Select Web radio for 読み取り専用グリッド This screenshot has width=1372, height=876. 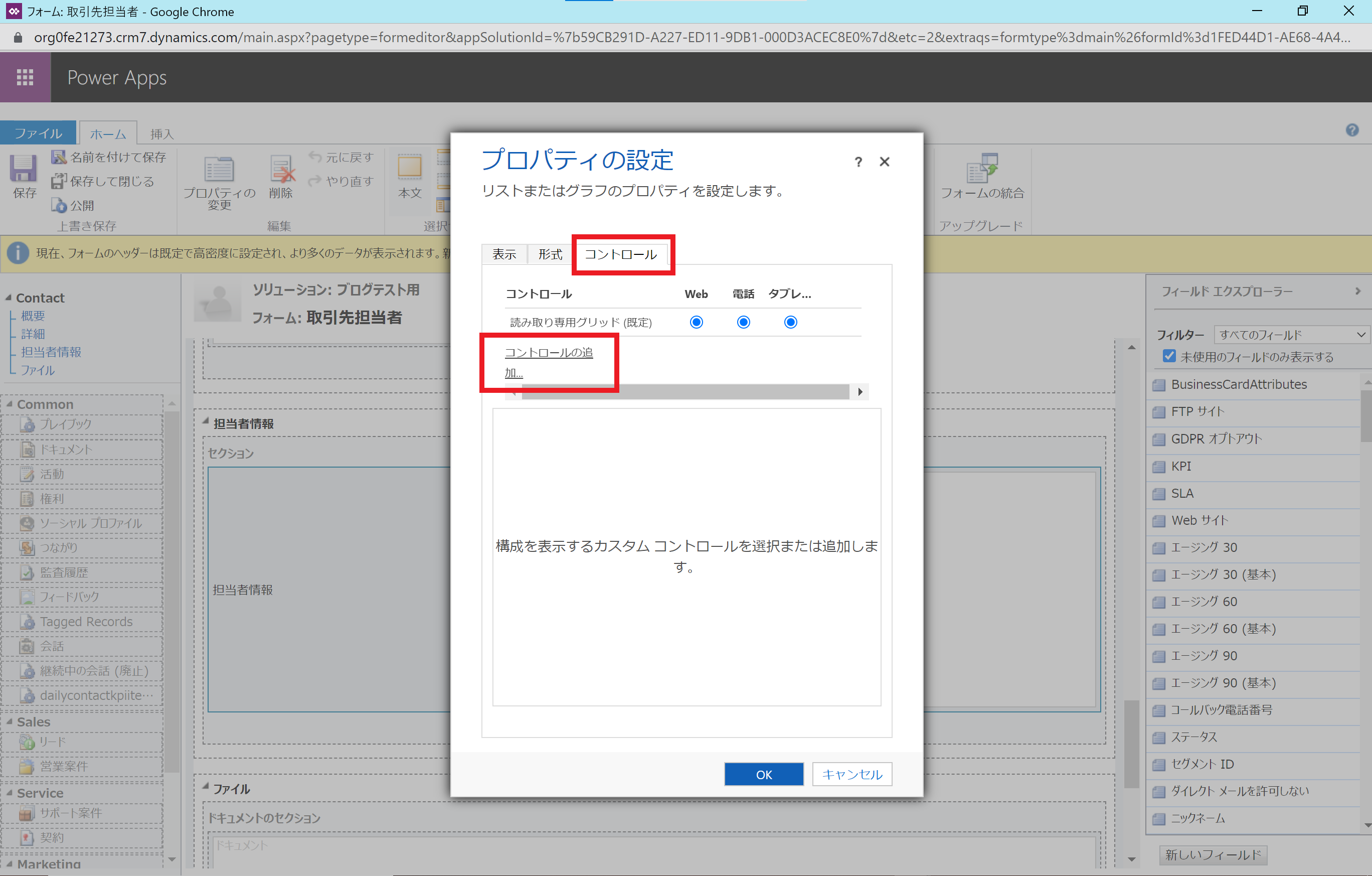tap(696, 322)
